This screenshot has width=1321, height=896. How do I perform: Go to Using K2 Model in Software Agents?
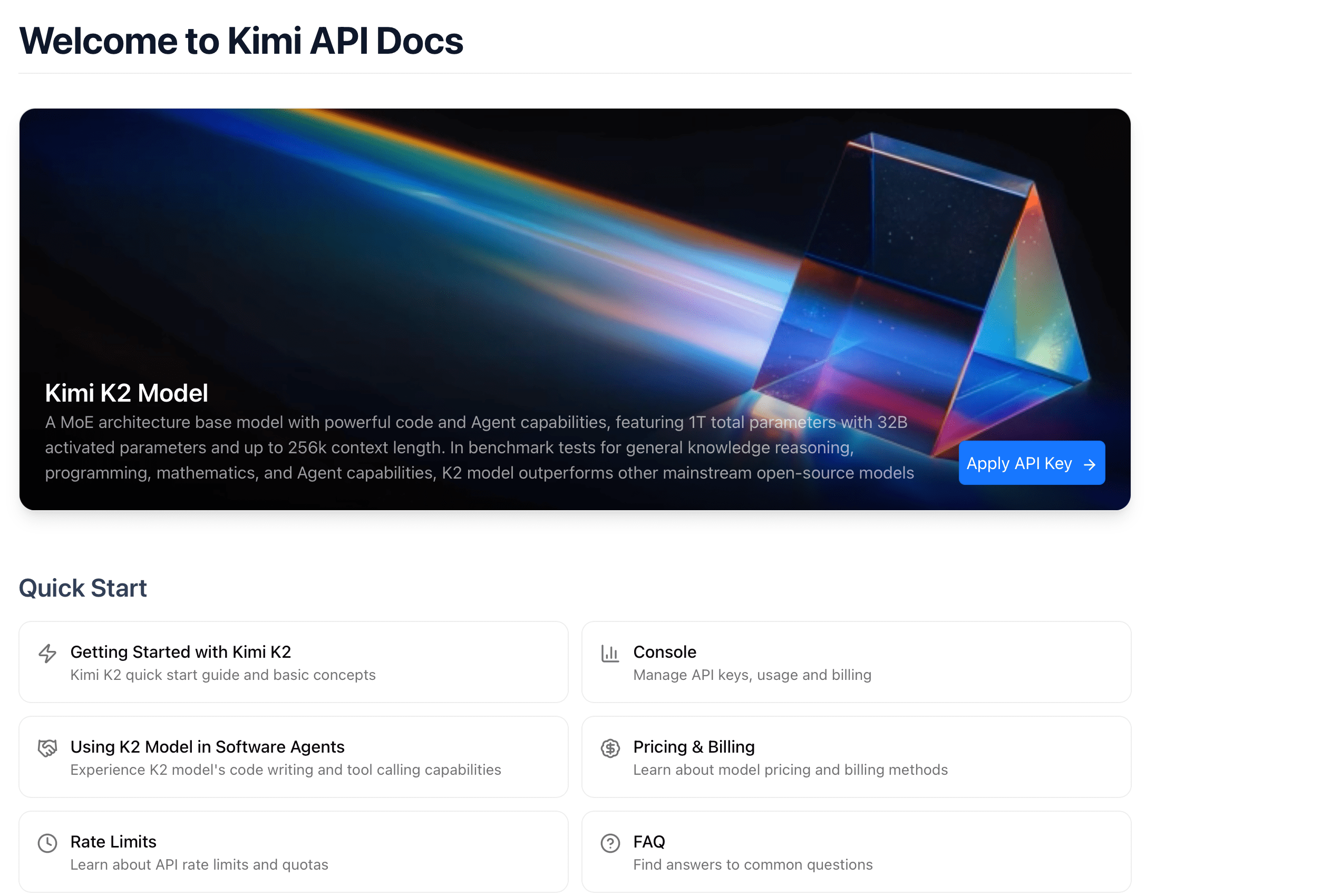click(207, 746)
